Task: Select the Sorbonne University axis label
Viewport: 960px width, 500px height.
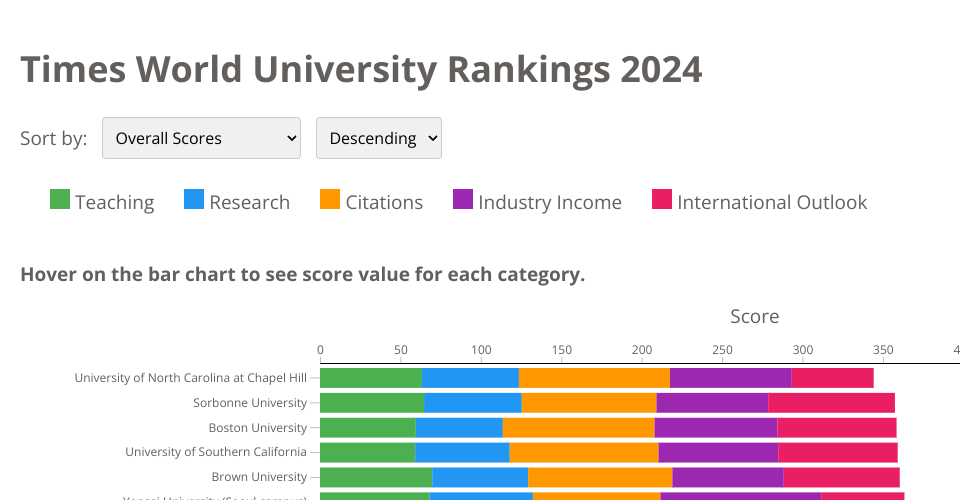Action: coord(250,403)
